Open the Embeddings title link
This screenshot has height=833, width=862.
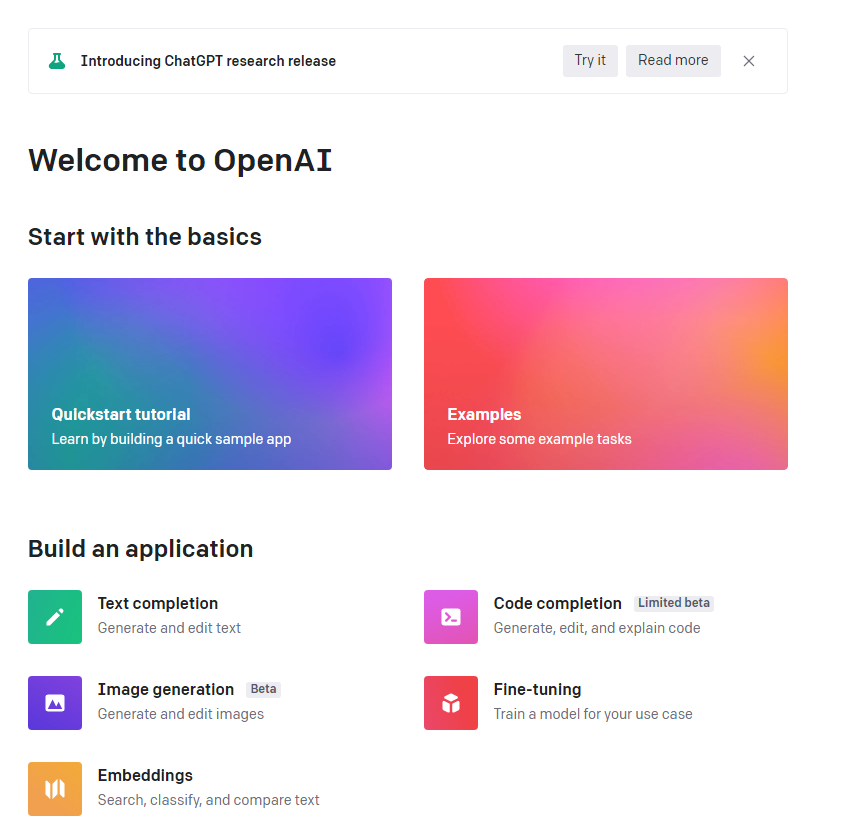point(145,775)
